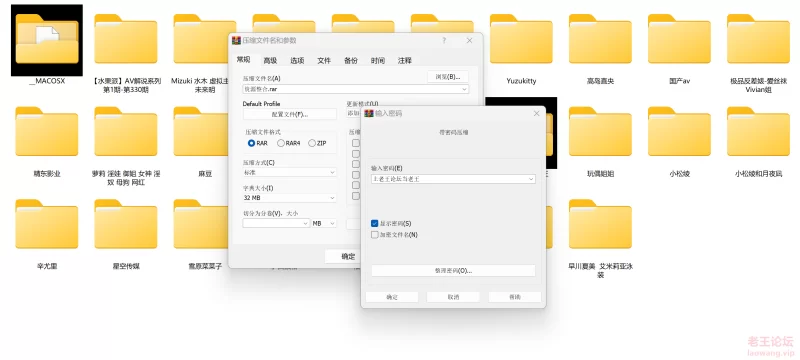The image size is (800, 360).
Task: Click the 玩偶姐姐 folder icon
Action: point(600,132)
